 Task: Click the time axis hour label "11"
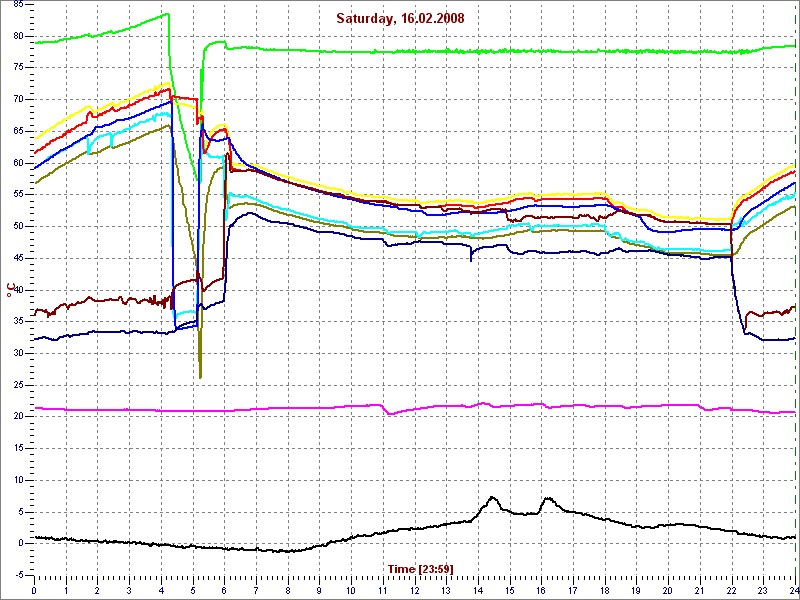click(383, 589)
